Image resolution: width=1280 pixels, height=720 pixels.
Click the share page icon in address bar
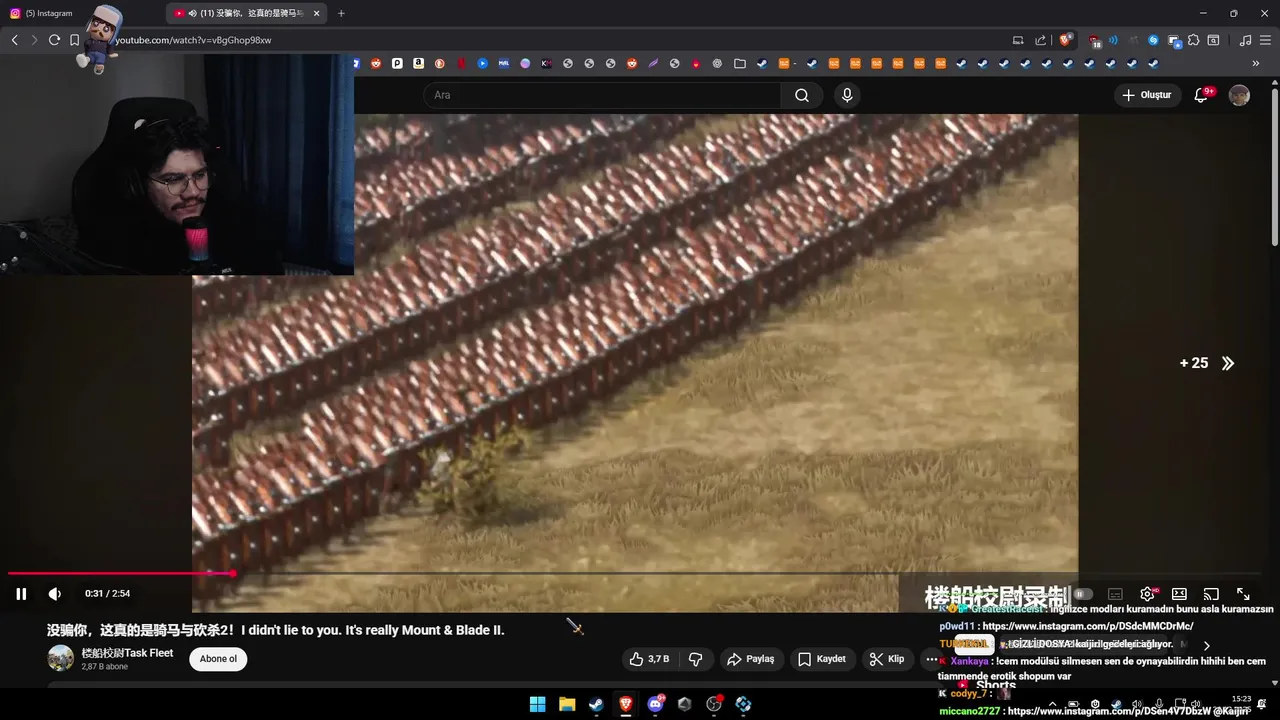pyautogui.click(x=1040, y=40)
